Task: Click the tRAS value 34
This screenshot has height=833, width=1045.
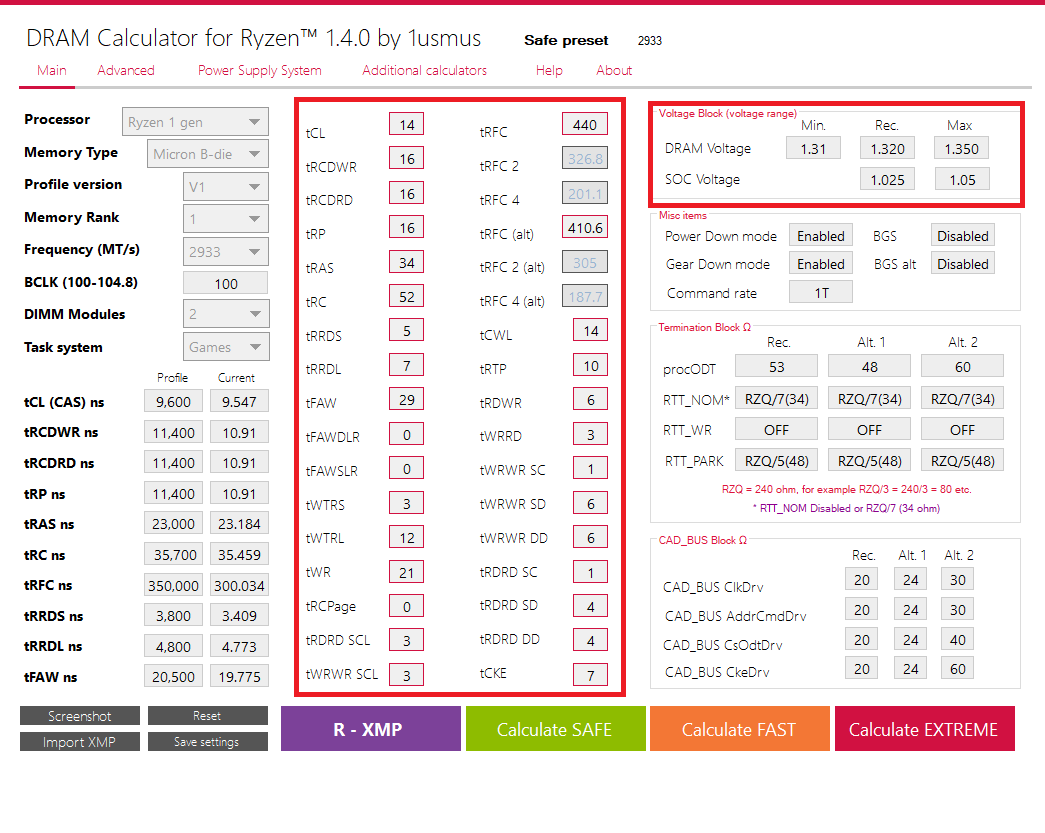Action: 407,263
